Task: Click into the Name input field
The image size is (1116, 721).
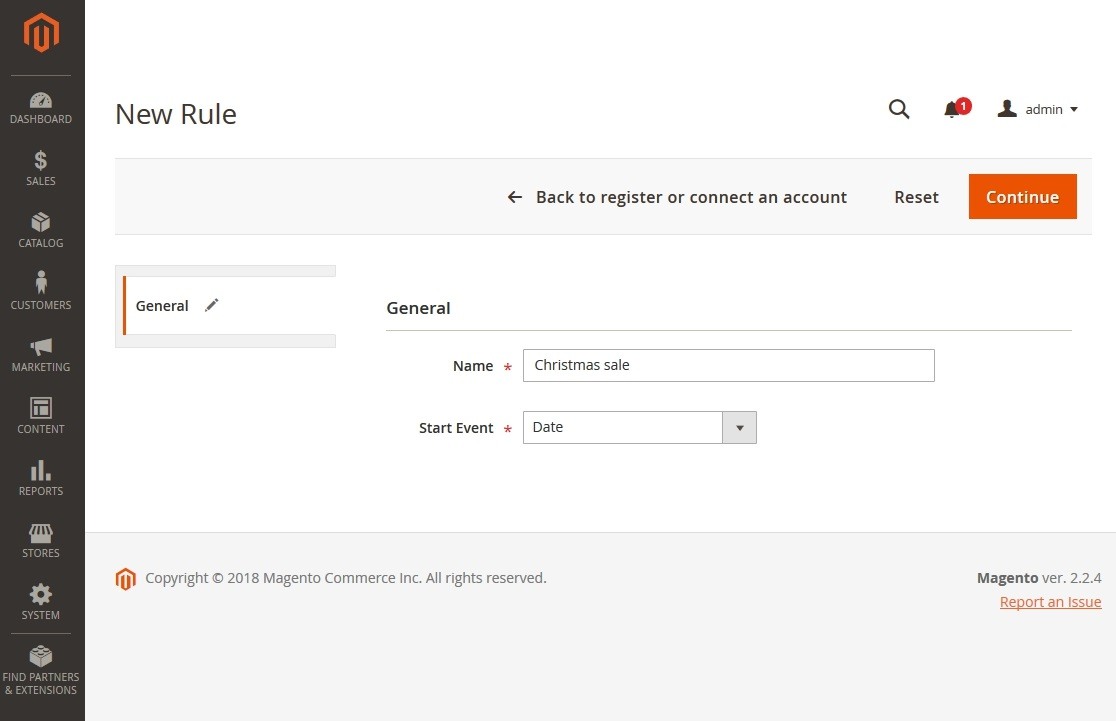Action: click(x=728, y=366)
